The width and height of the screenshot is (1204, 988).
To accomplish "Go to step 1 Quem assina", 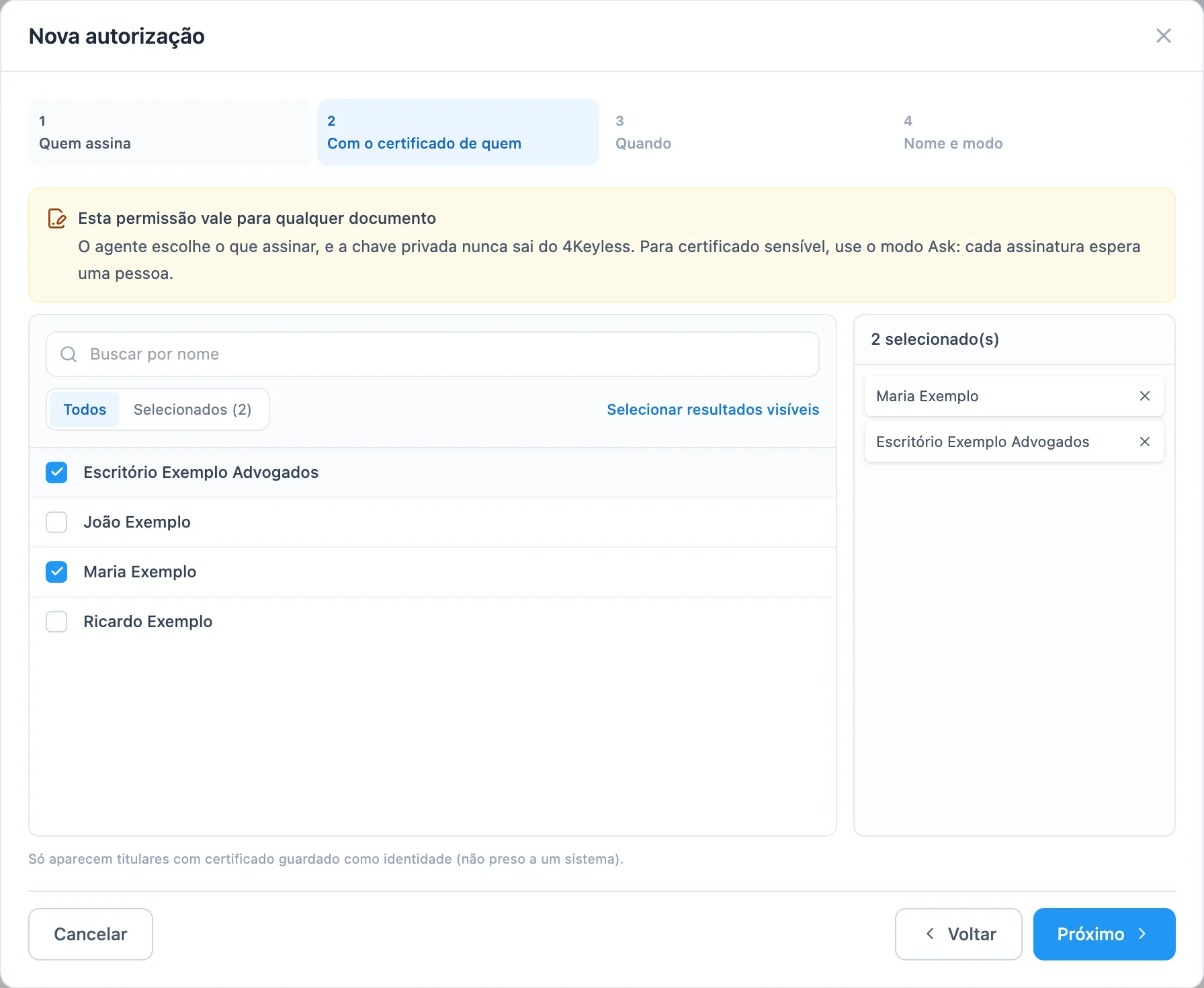I will coord(169,132).
